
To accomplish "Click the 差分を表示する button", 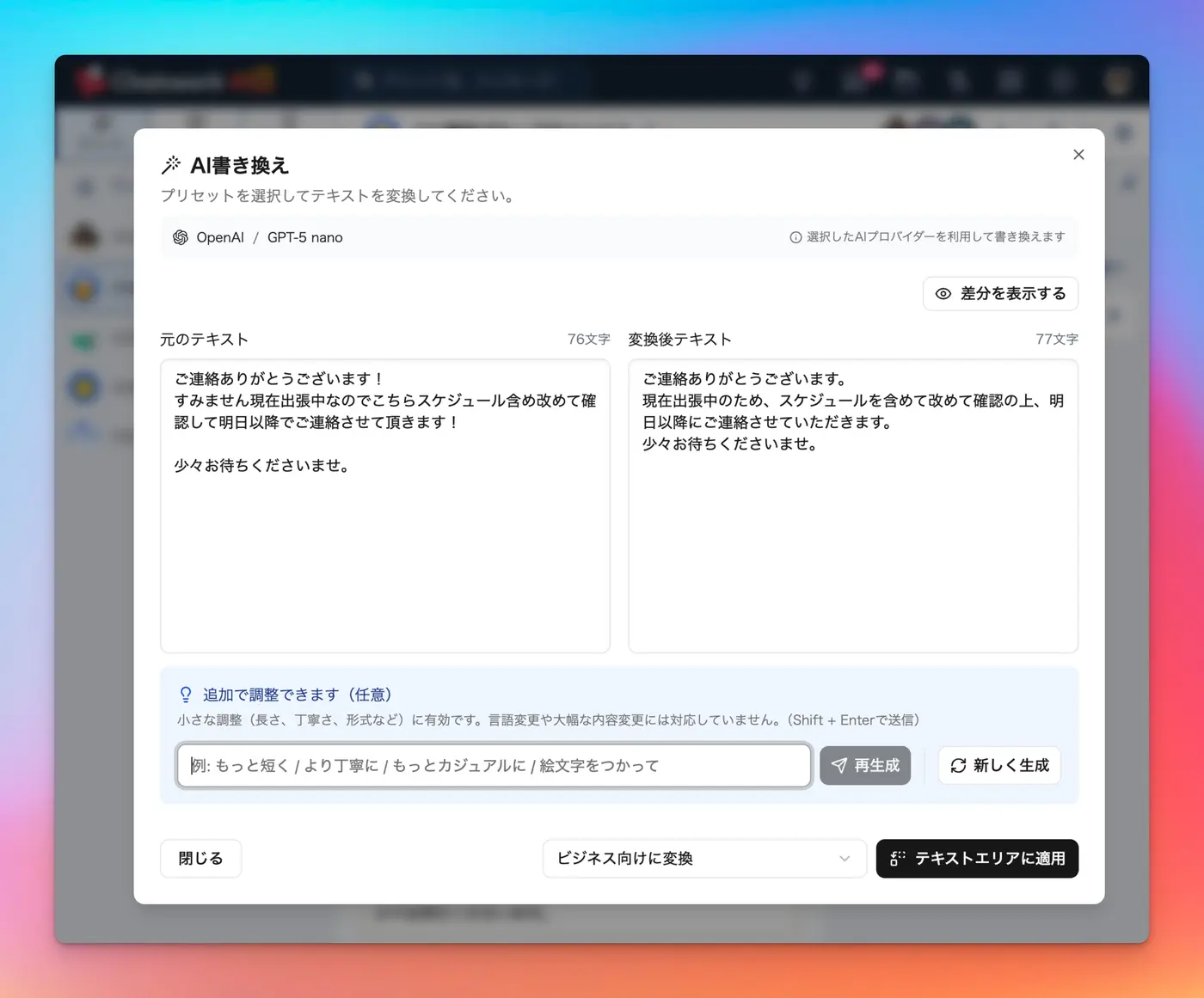I will click(1000, 294).
